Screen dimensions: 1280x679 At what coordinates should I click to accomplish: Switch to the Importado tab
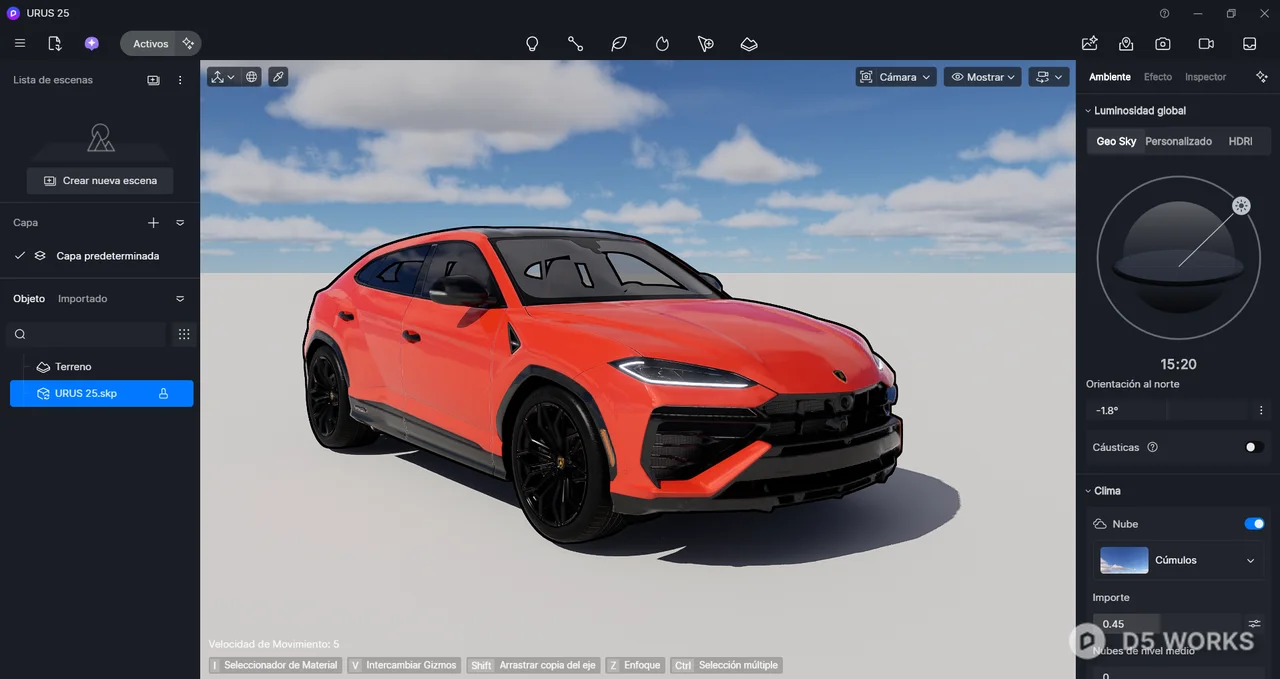coord(82,299)
